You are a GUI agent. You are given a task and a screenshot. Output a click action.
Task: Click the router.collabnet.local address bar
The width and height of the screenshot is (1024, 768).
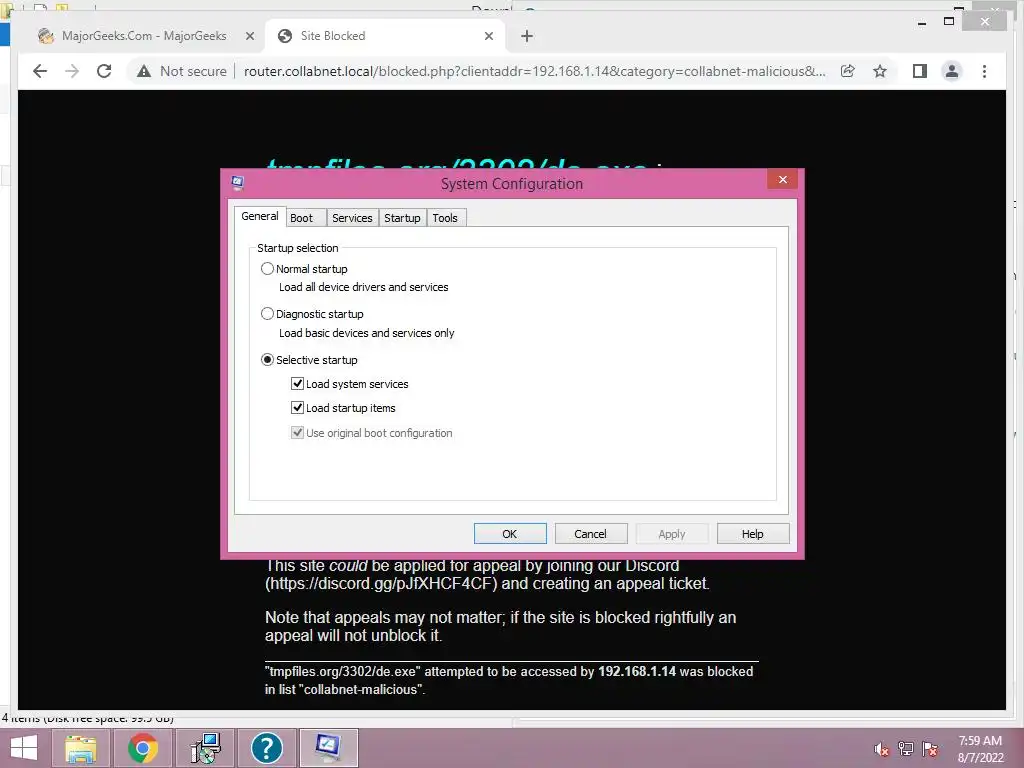point(534,71)
